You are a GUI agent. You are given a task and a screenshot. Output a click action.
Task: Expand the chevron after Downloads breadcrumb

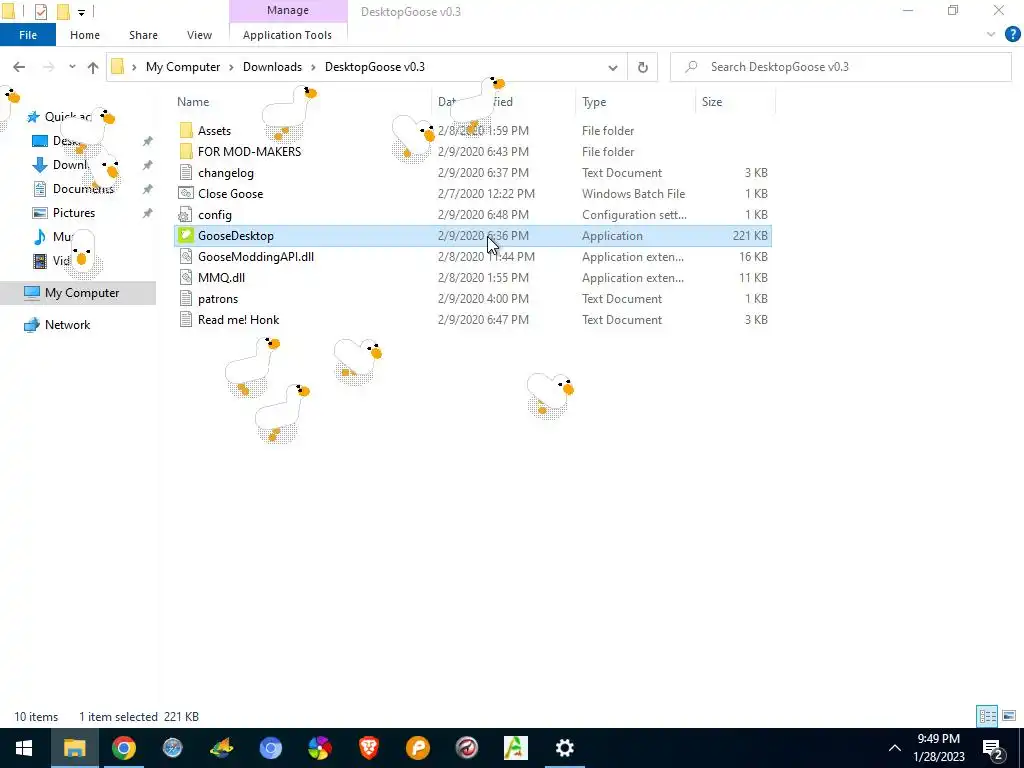click(313, 67)
